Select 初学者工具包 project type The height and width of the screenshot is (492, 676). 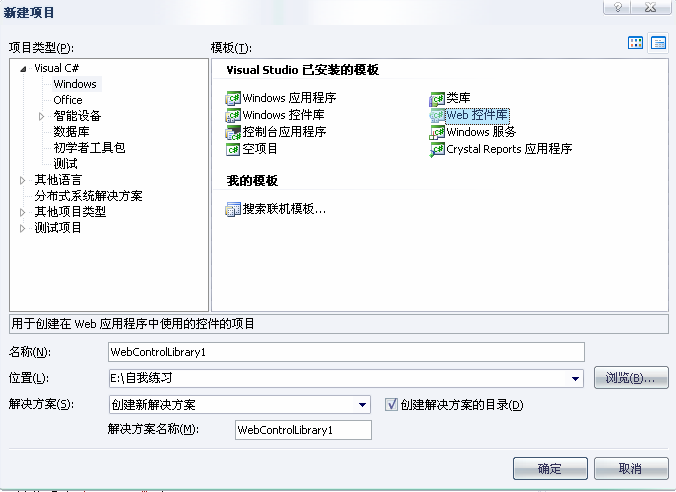pyautogui.click(x=89, y=148)
